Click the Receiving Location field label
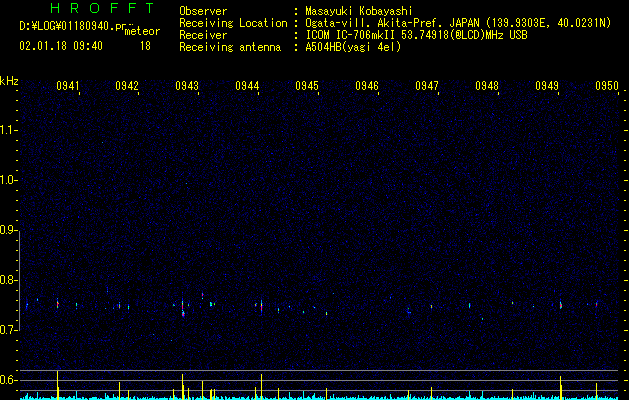The width and height of the screenshot is (629, 400). tap(233, 23)
